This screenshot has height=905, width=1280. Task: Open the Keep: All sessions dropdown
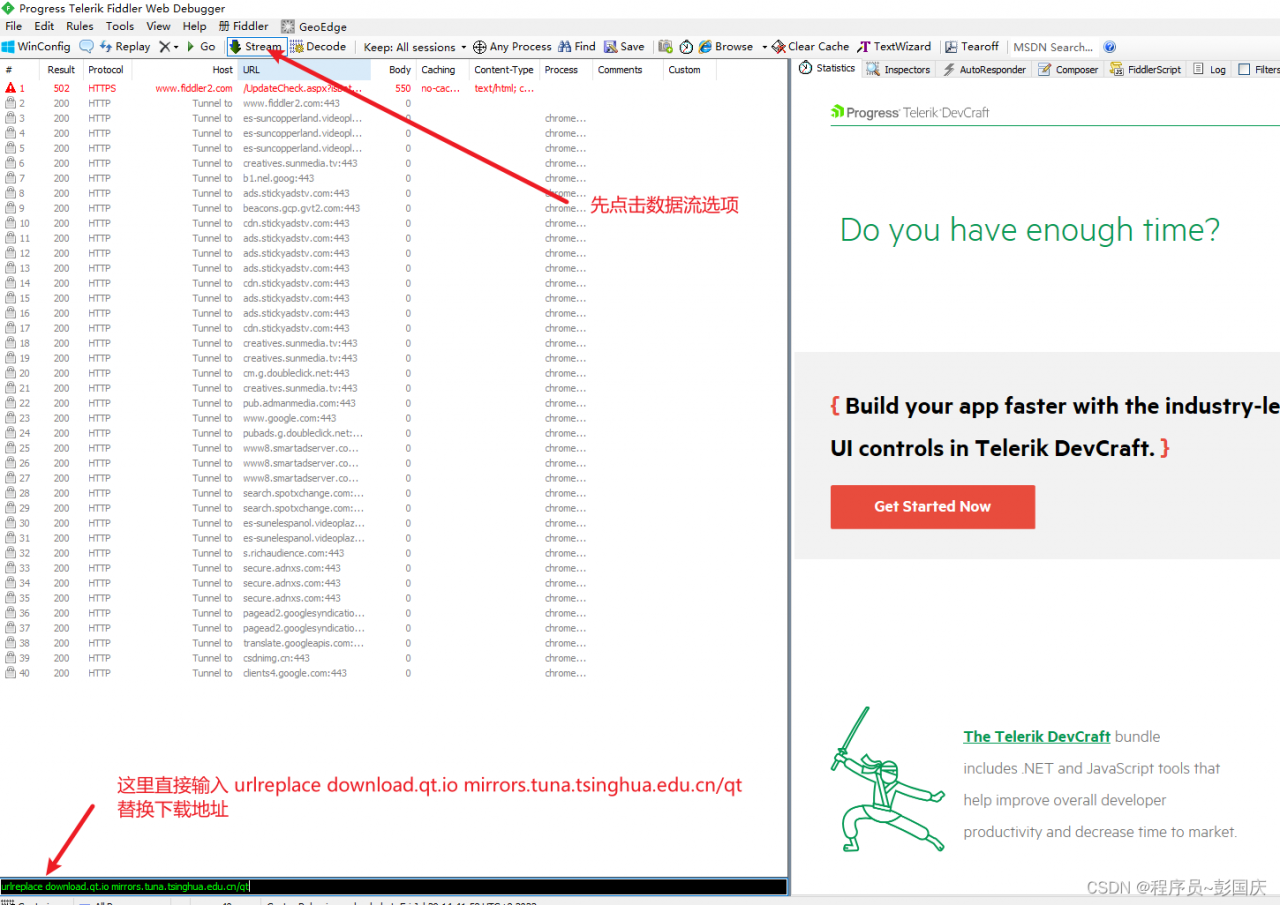415,47
